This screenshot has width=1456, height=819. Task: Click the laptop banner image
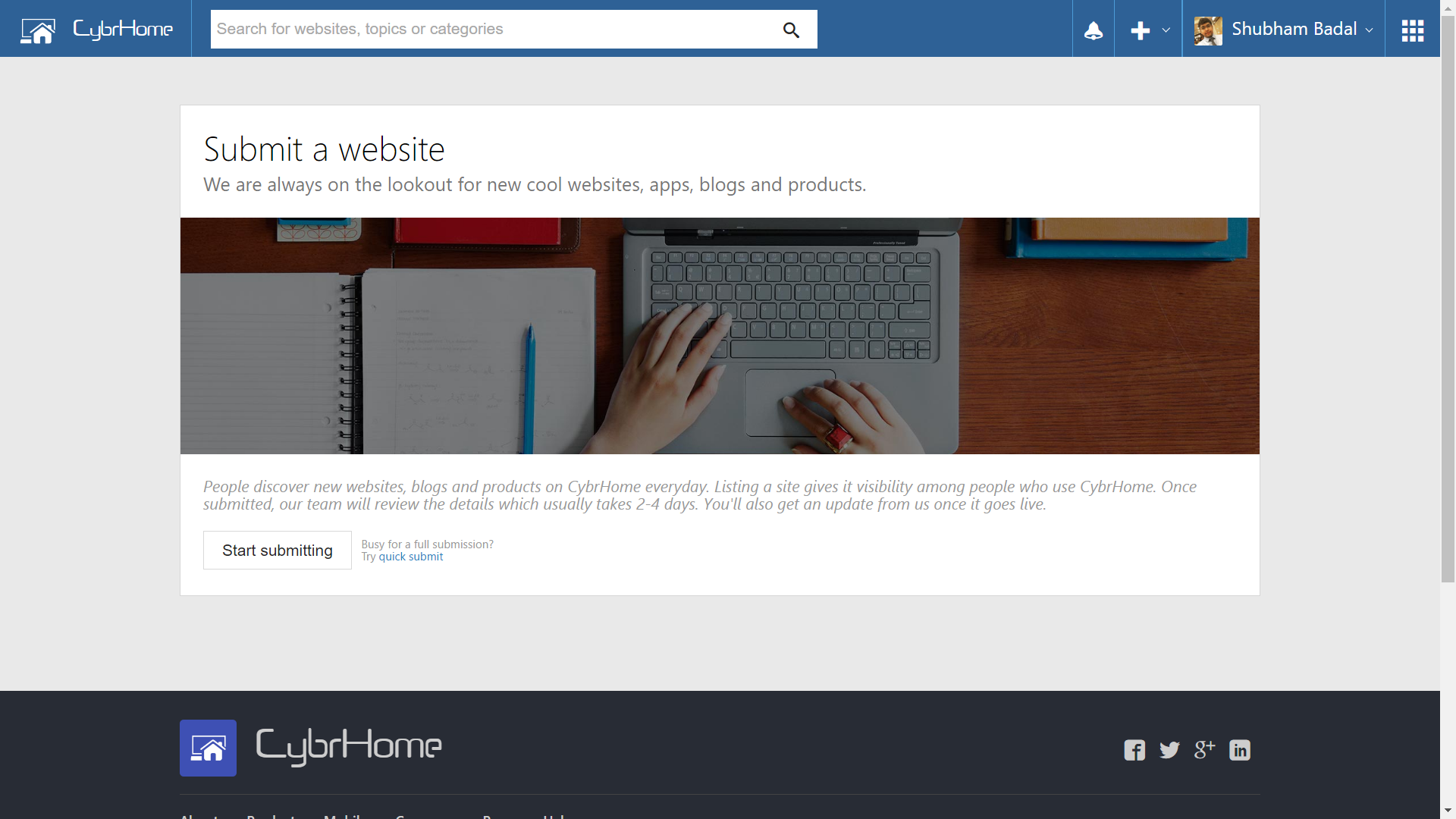[x=720, y=336]
